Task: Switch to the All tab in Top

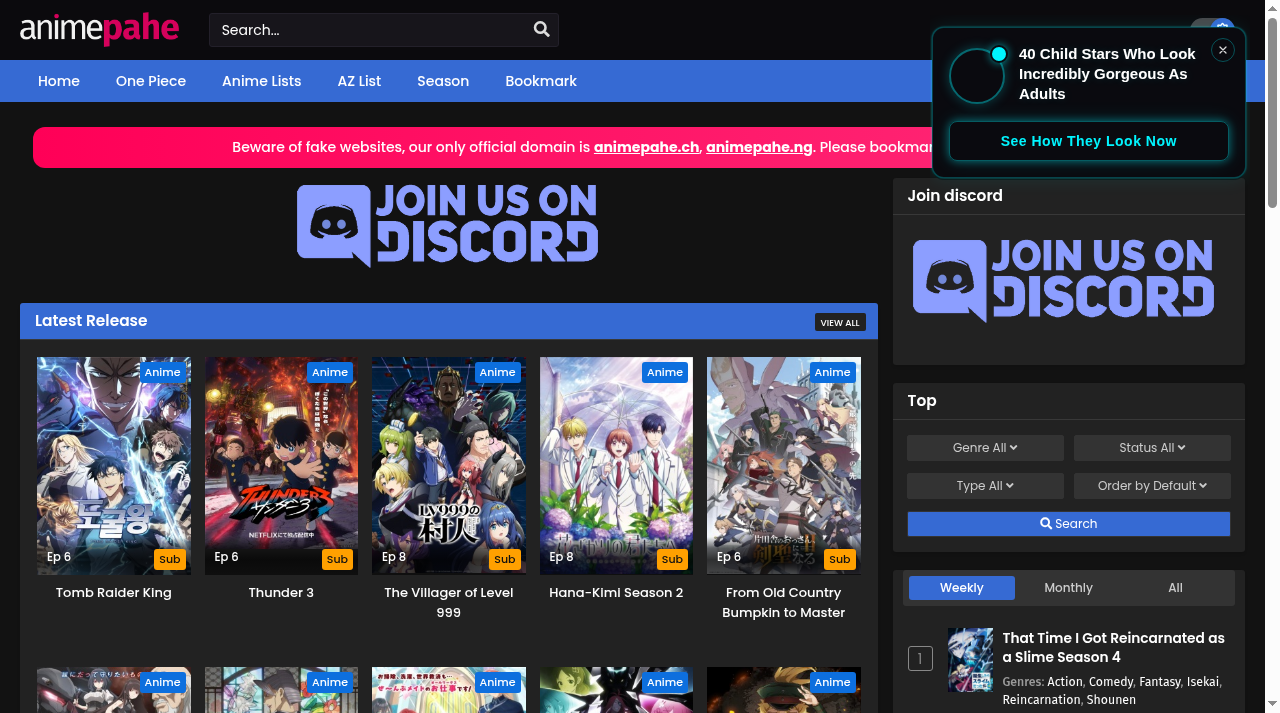Action: click(1176, 588)
